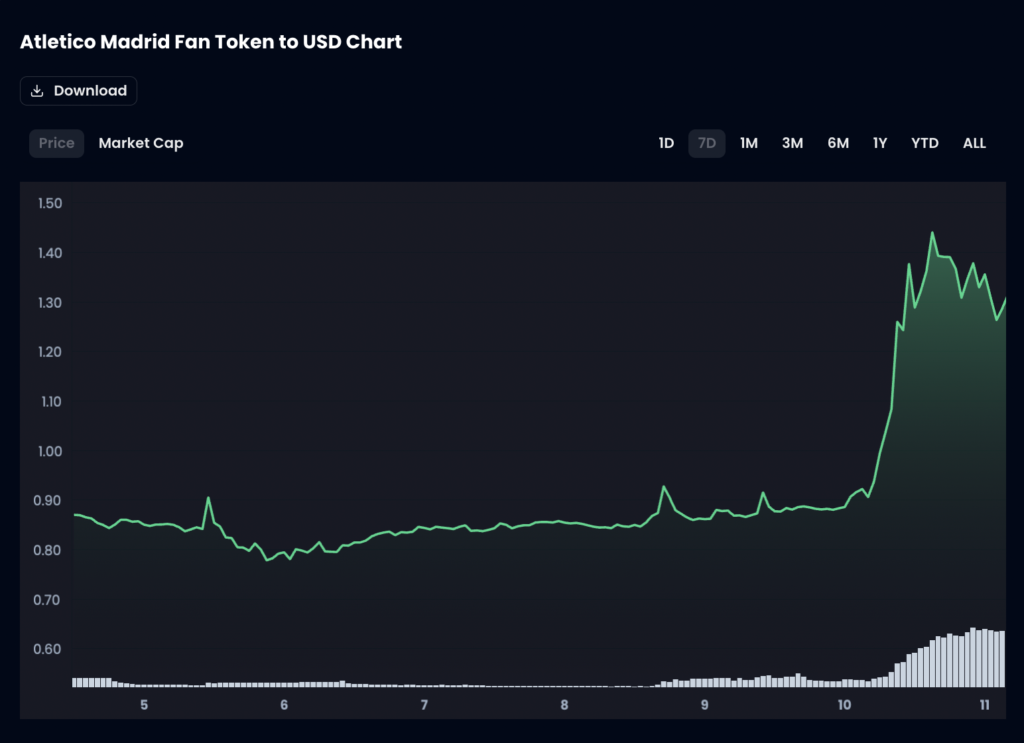
Task: Pick the YTD range option
Action: click(925, 143)
